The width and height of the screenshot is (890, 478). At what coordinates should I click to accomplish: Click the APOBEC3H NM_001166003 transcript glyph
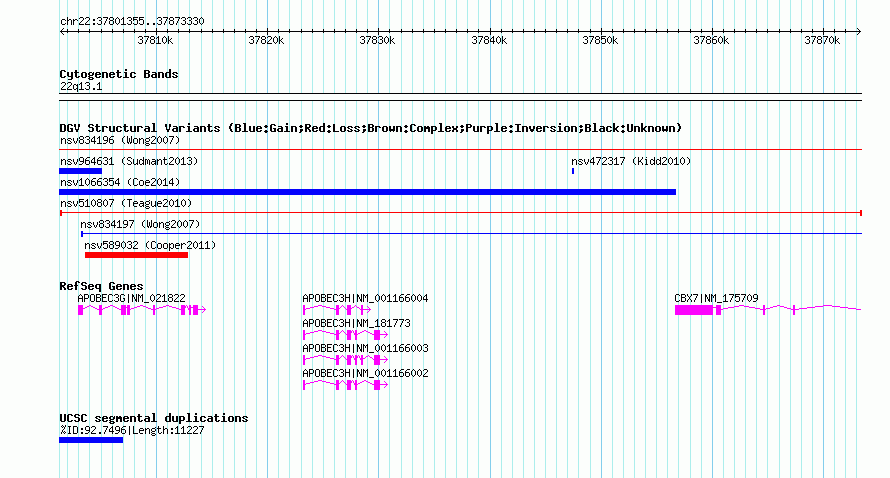pyautogui.click(x=345, y=360)
